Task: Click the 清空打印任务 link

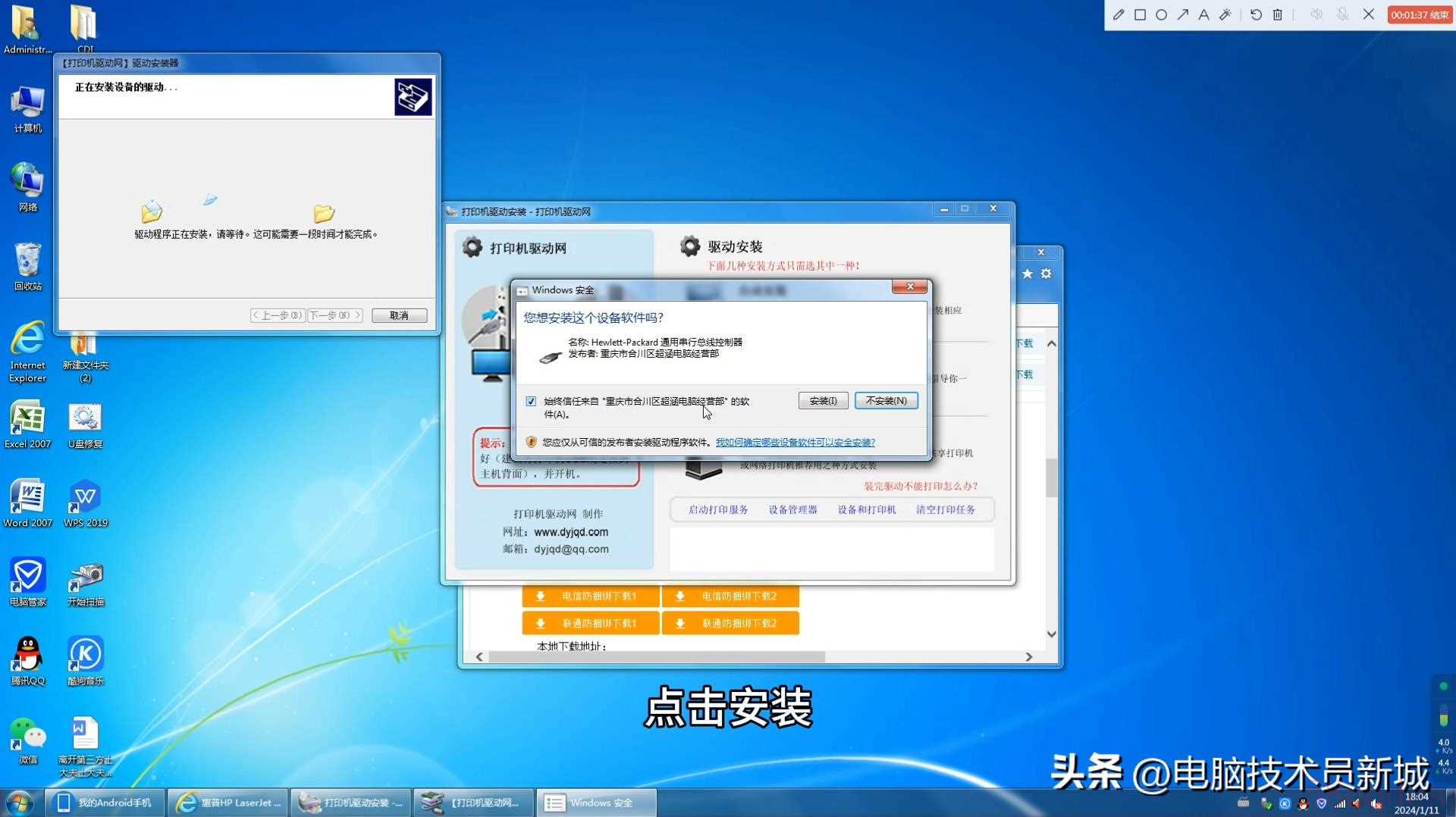Action: point(945,510)
